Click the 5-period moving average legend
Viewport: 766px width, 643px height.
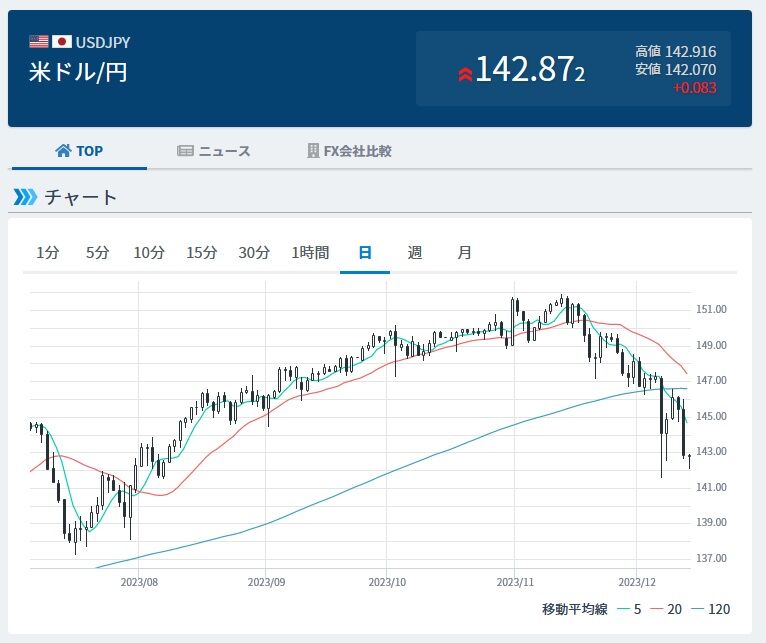tap(628, 609)
